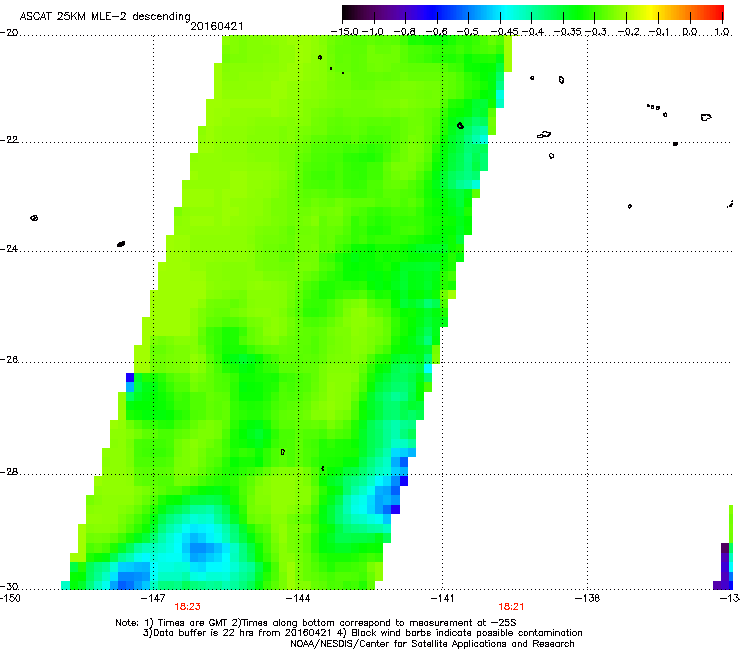Click the -22 latitude axis label

coord(9,140)
